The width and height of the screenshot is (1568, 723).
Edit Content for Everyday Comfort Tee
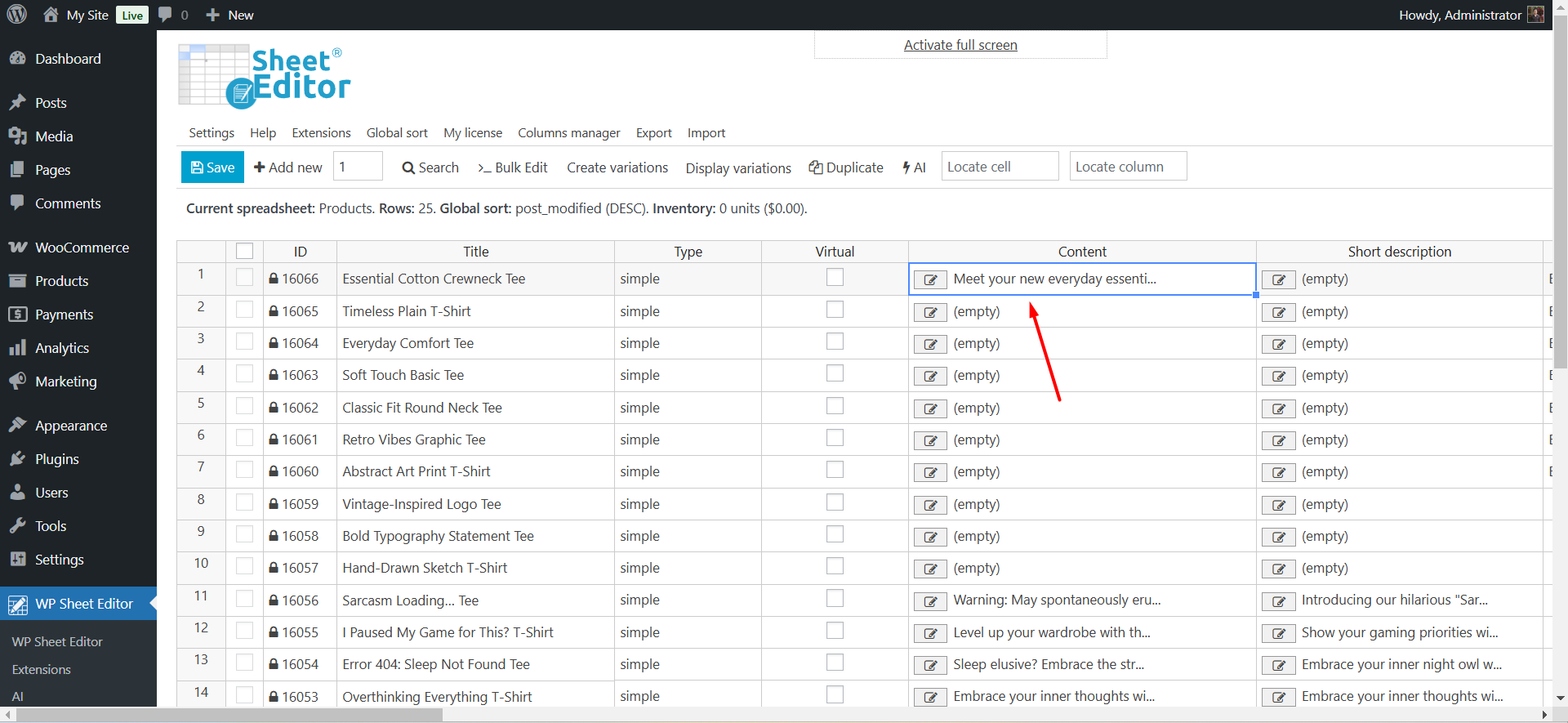coord(930,344)
